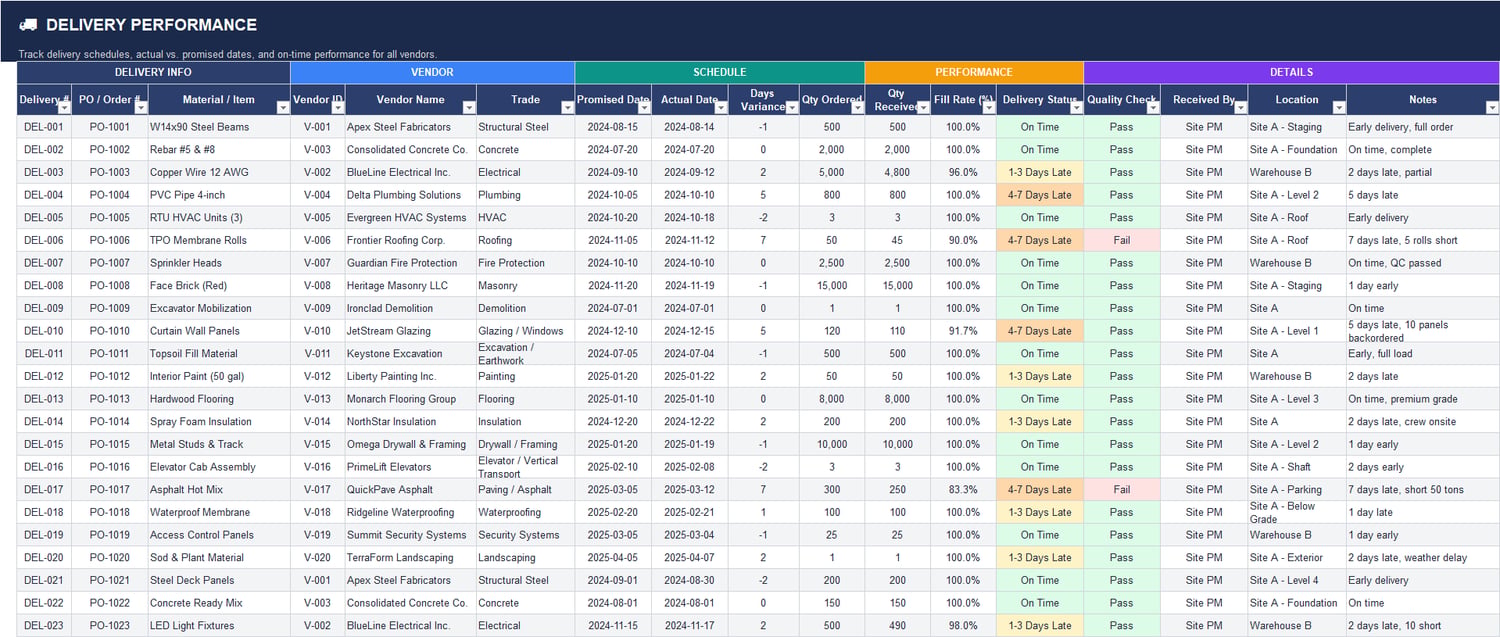
Task: Click the 'W14x90 Steel Beams' cell
Action: tap(218, 127)
